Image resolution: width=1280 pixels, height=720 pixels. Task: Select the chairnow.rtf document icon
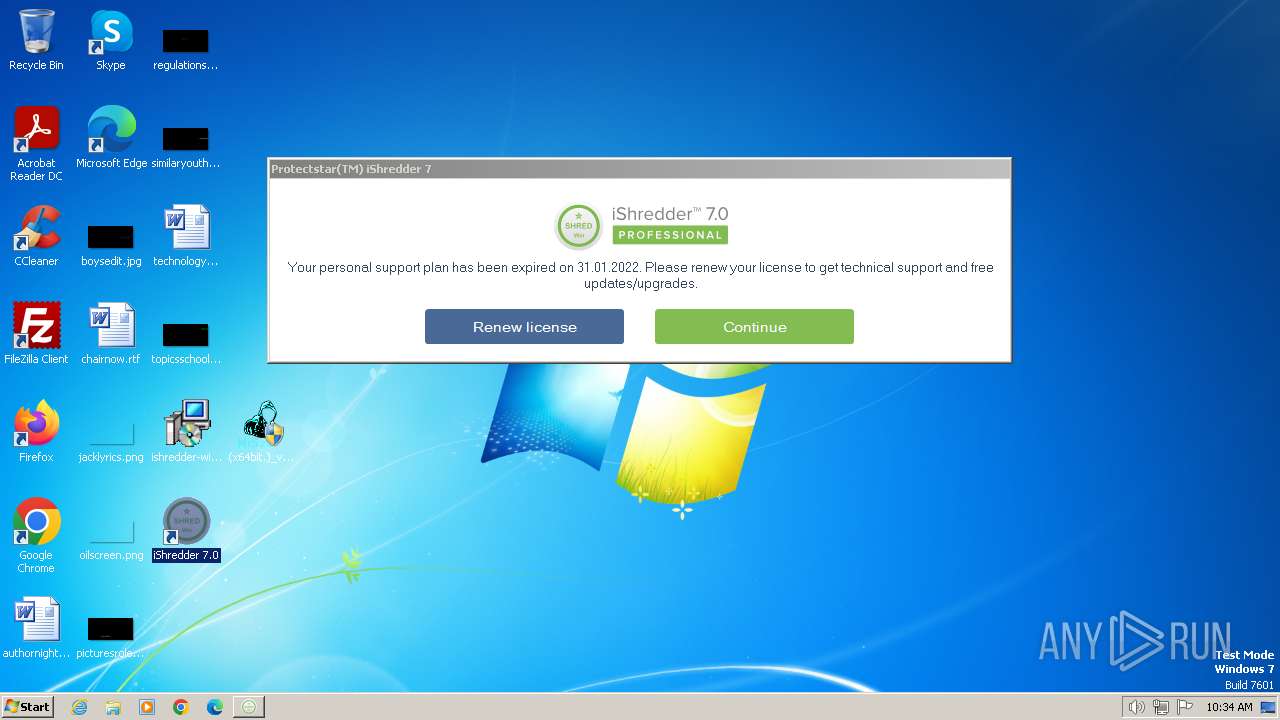111,334
